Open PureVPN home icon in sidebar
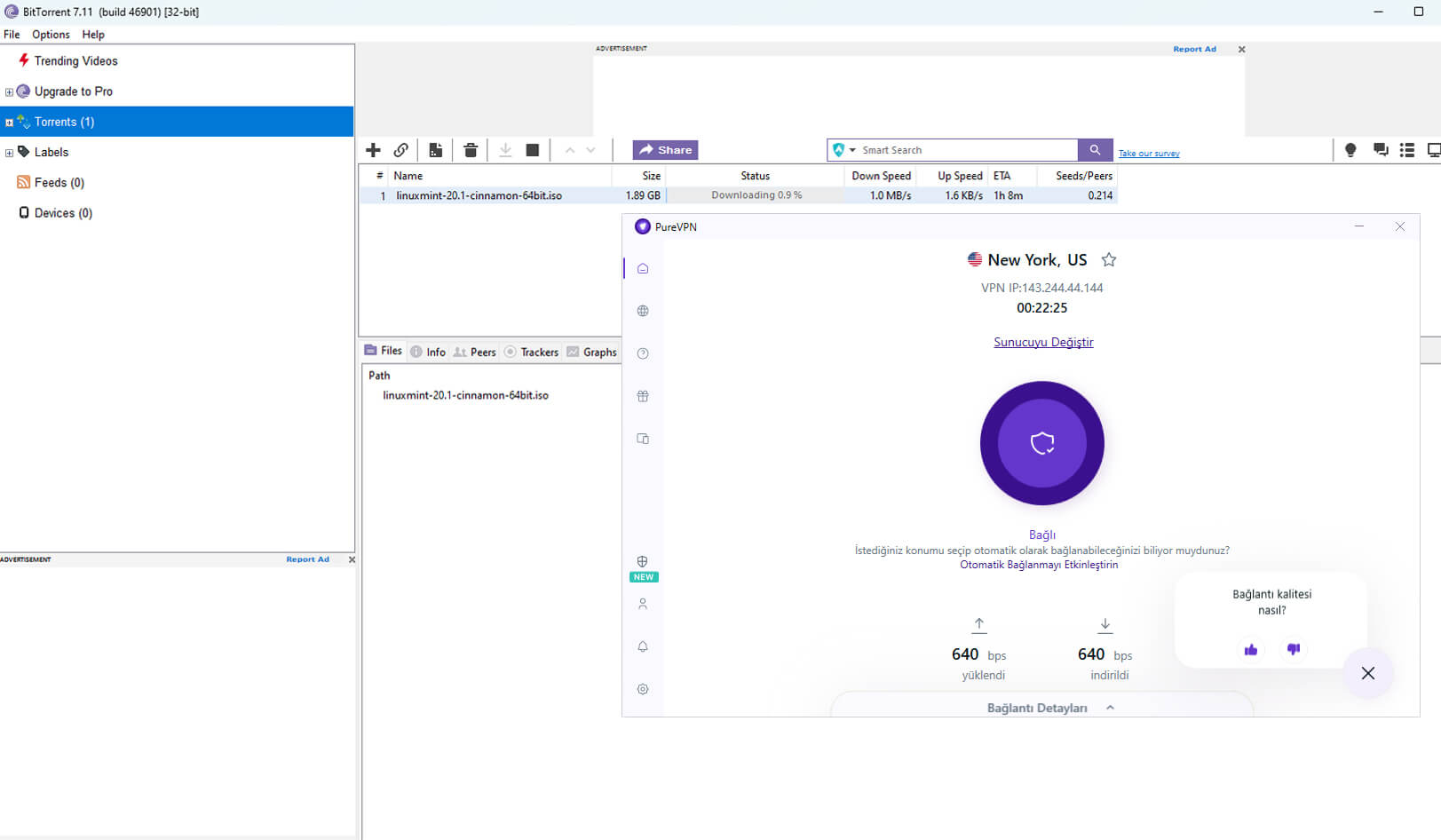 pos(643,268)
